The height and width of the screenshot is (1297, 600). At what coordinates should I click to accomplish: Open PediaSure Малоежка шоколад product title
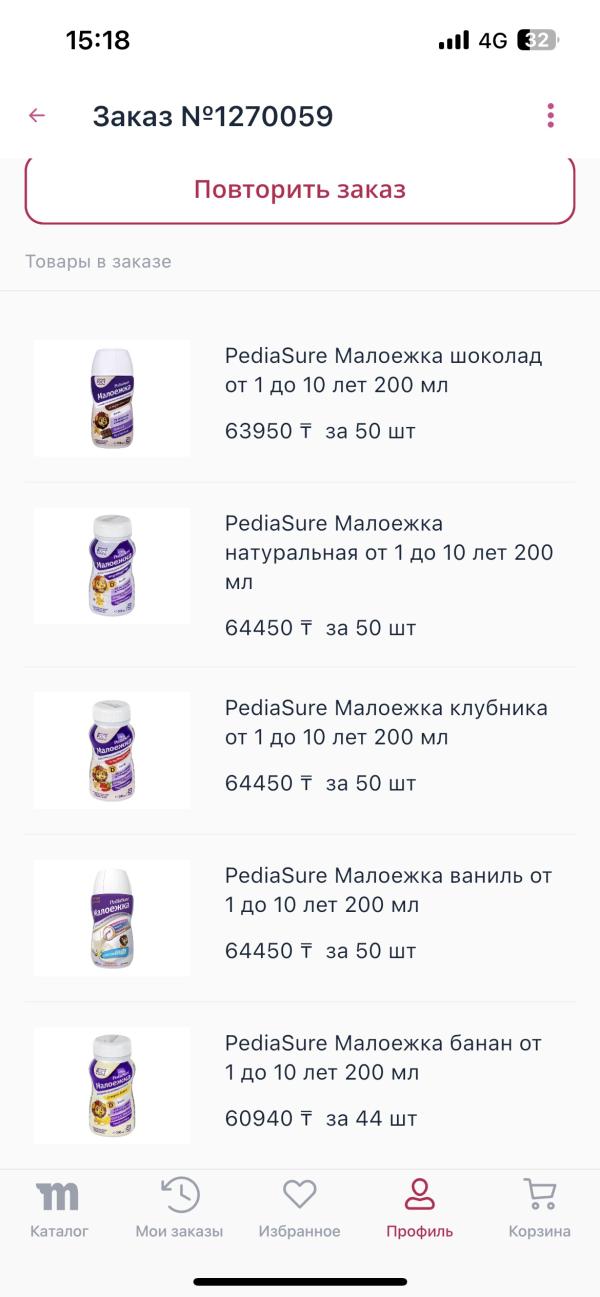[384, 370]
